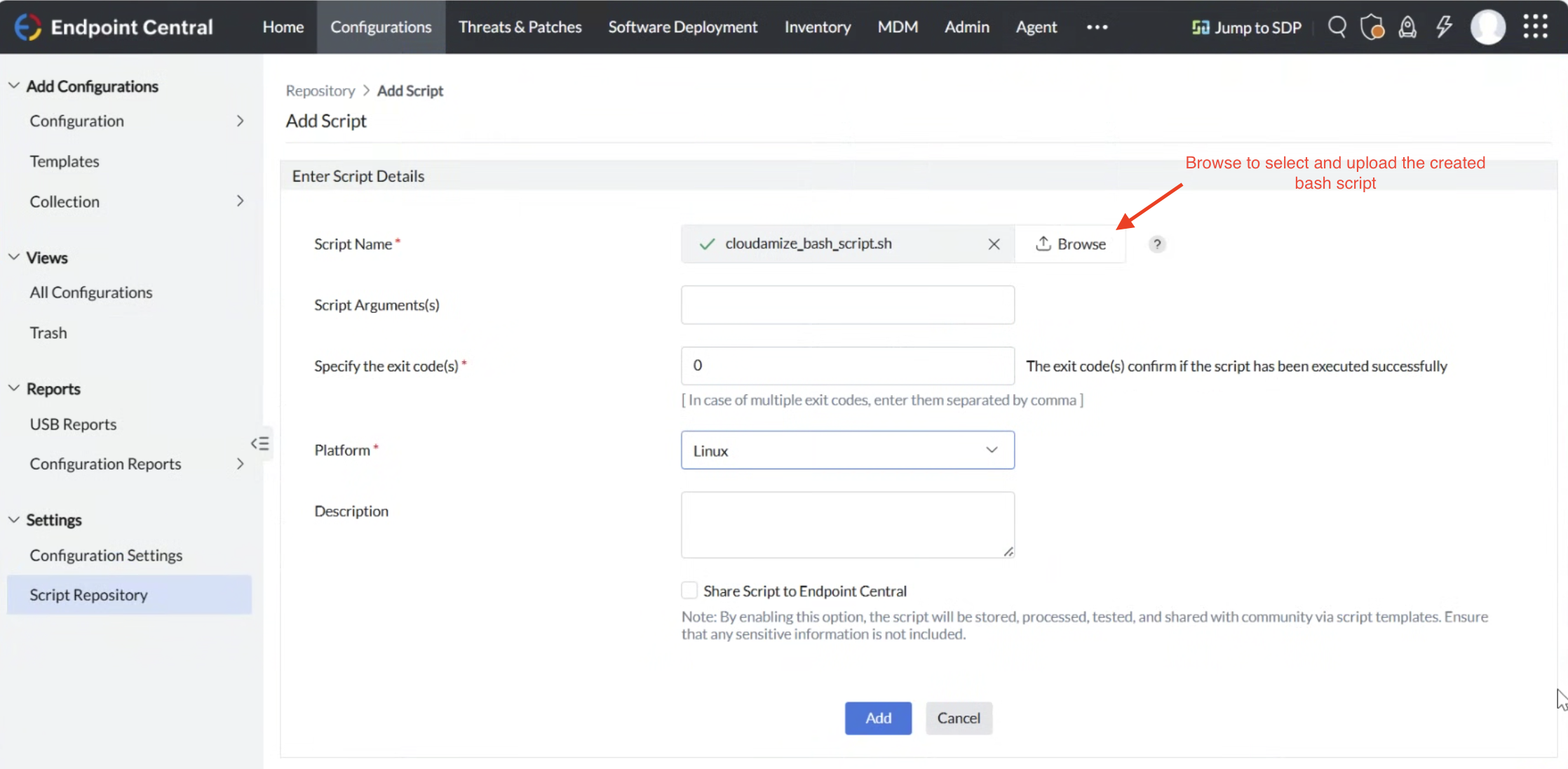1568x769 pixels.
Task: Open the Threats & Patches tab
Action: [x=520, y=27]
